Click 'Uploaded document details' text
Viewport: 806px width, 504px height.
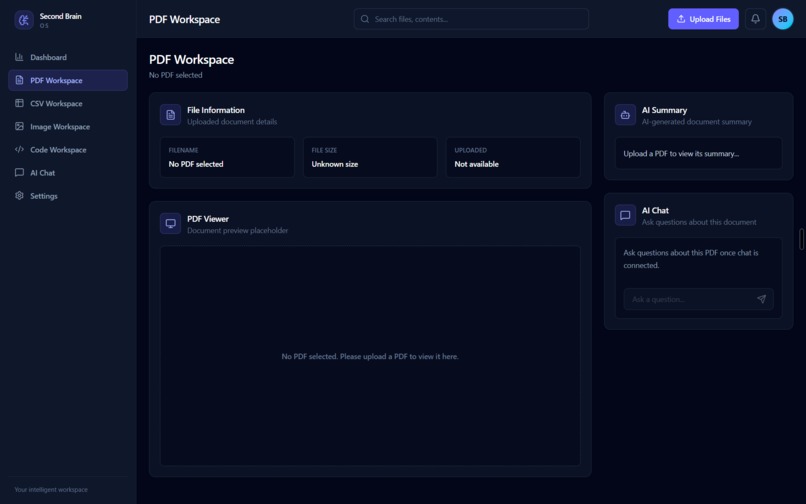232,122
